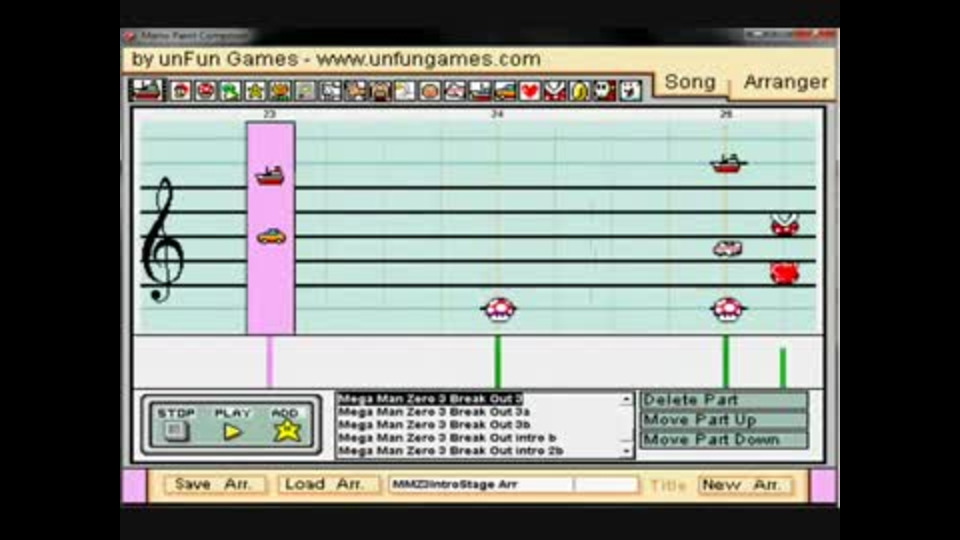The width and height of the screenshot is (960, 540).
Task: Click the car note in highlighted column
Action: coord(271,236)
